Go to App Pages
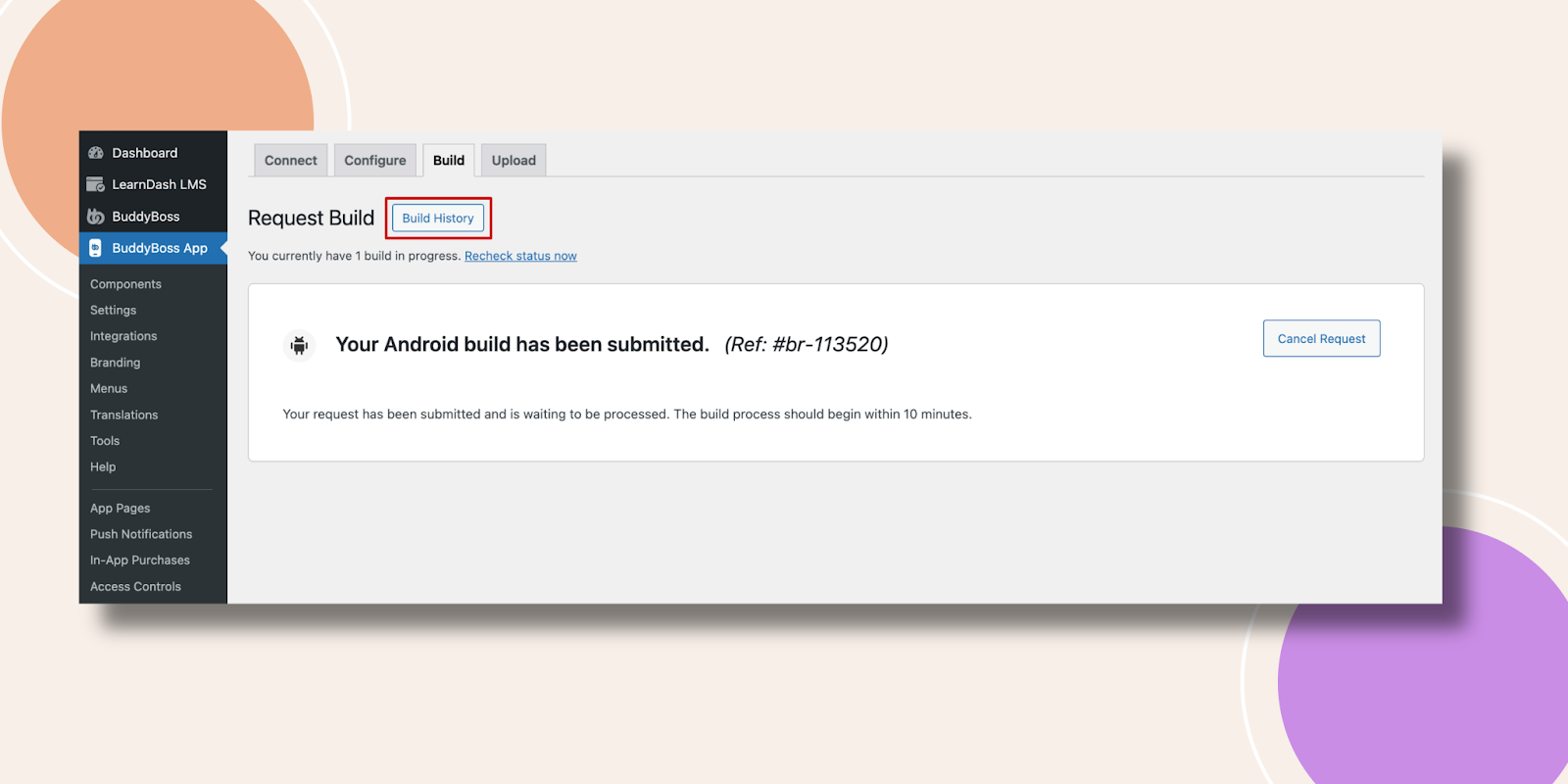Image resolution: width=1568 pixels, height=784 pixels. click(x=121, y=509)
